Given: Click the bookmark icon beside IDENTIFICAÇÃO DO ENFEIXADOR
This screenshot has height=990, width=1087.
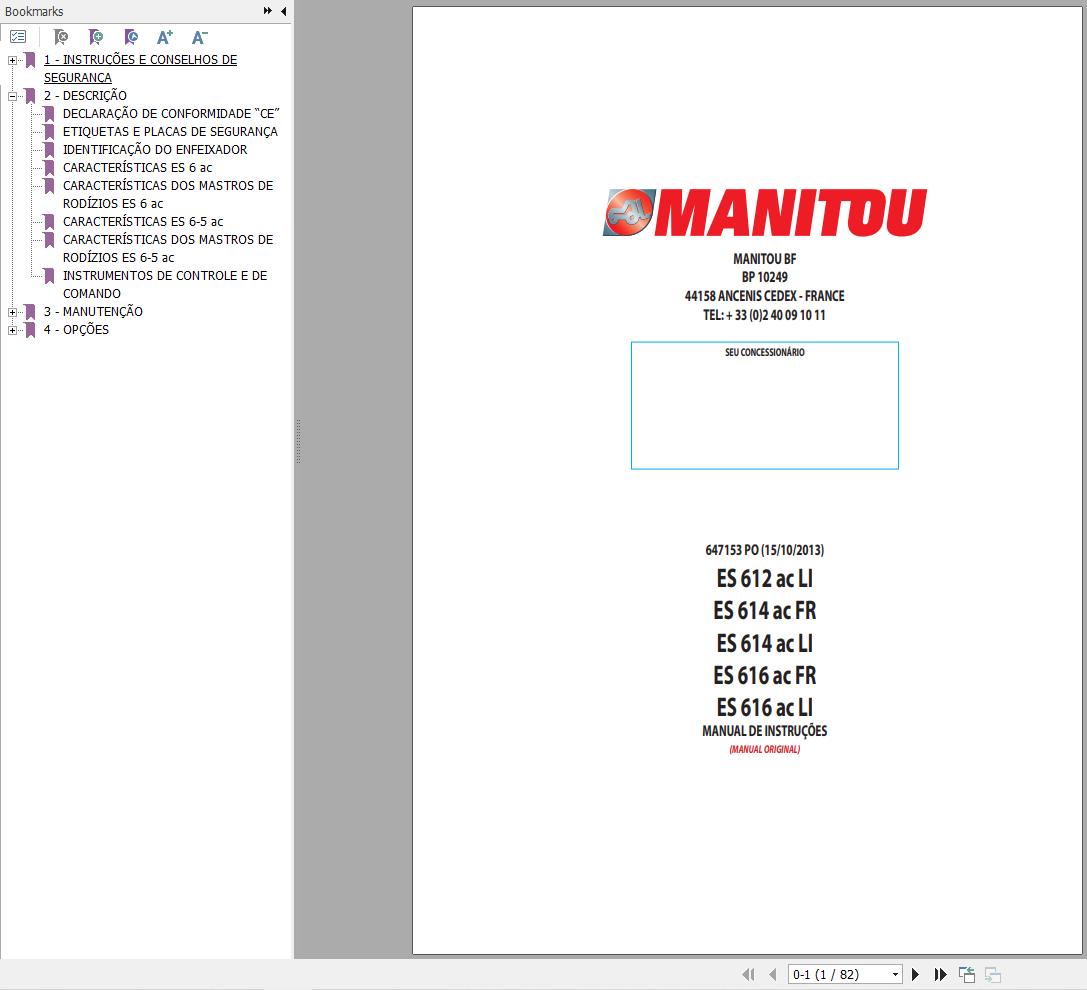Looking at the screenshot, I should click(x=49, y=150).
